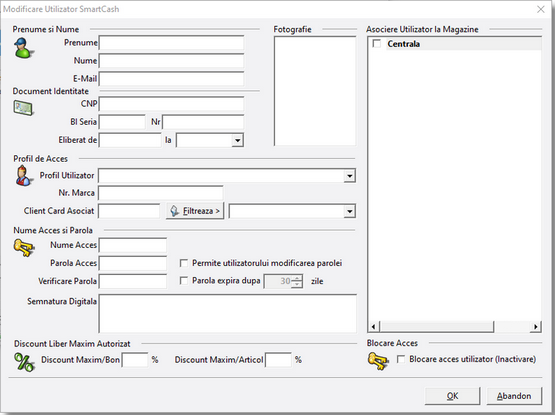Focus the BI Seria field
Image resolution: width=555 pixels, height=415 pixels.
tap(122, 122)
